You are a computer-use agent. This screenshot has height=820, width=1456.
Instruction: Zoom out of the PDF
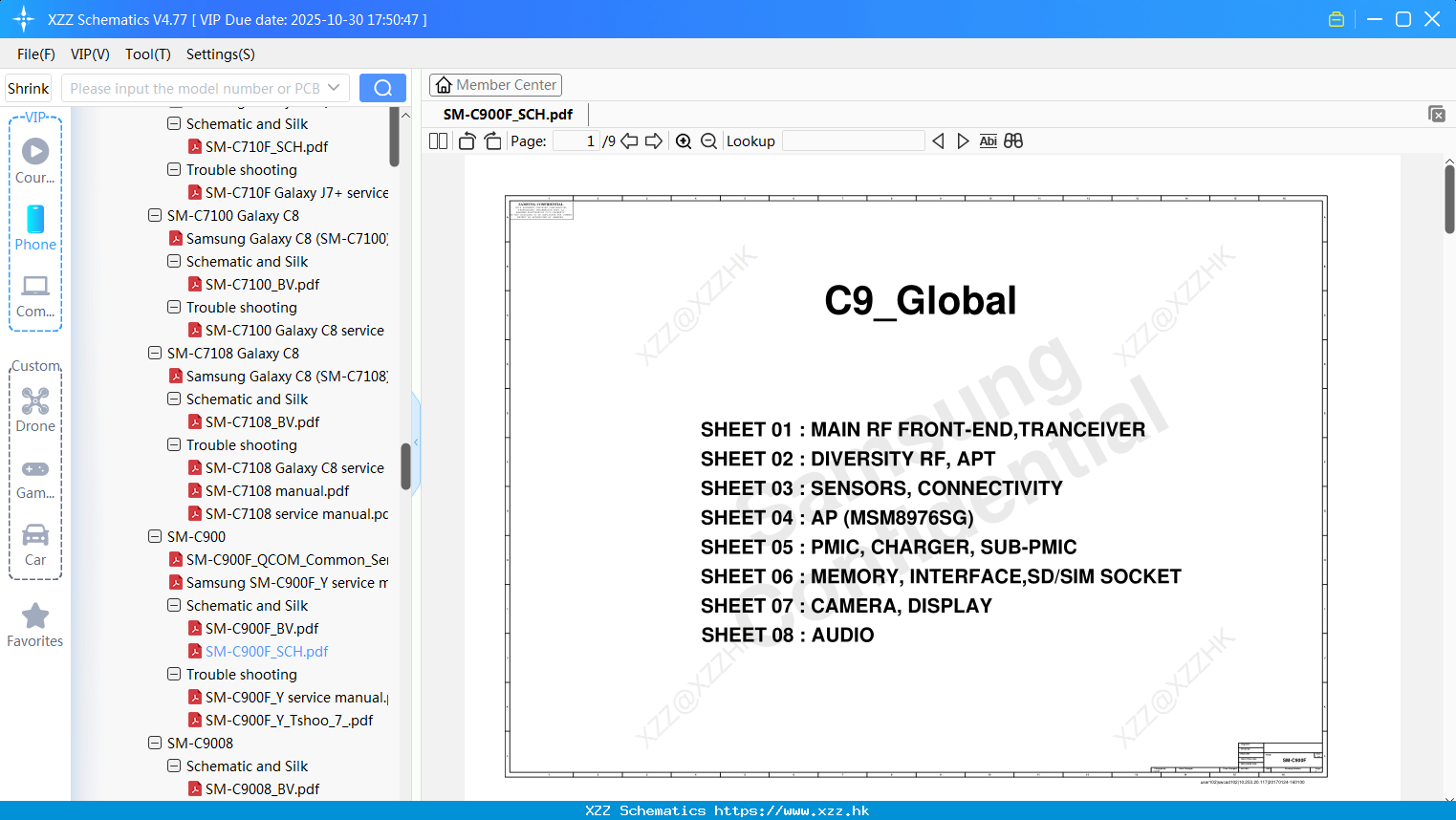pos(708,140)
